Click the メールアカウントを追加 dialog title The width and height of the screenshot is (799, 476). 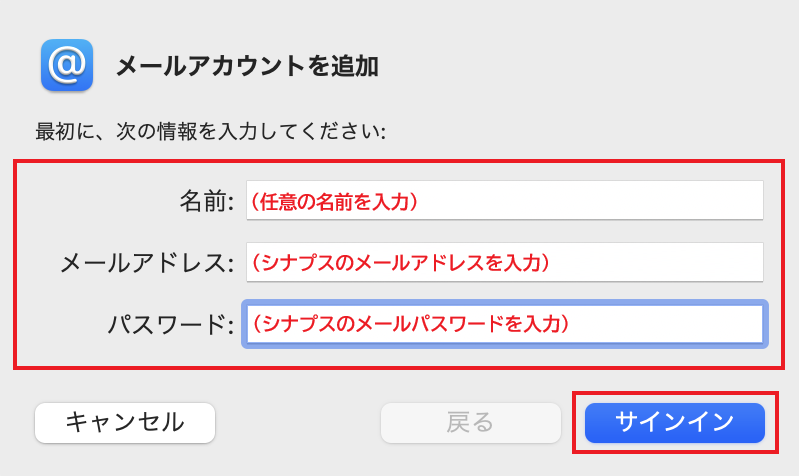(247, 67)
